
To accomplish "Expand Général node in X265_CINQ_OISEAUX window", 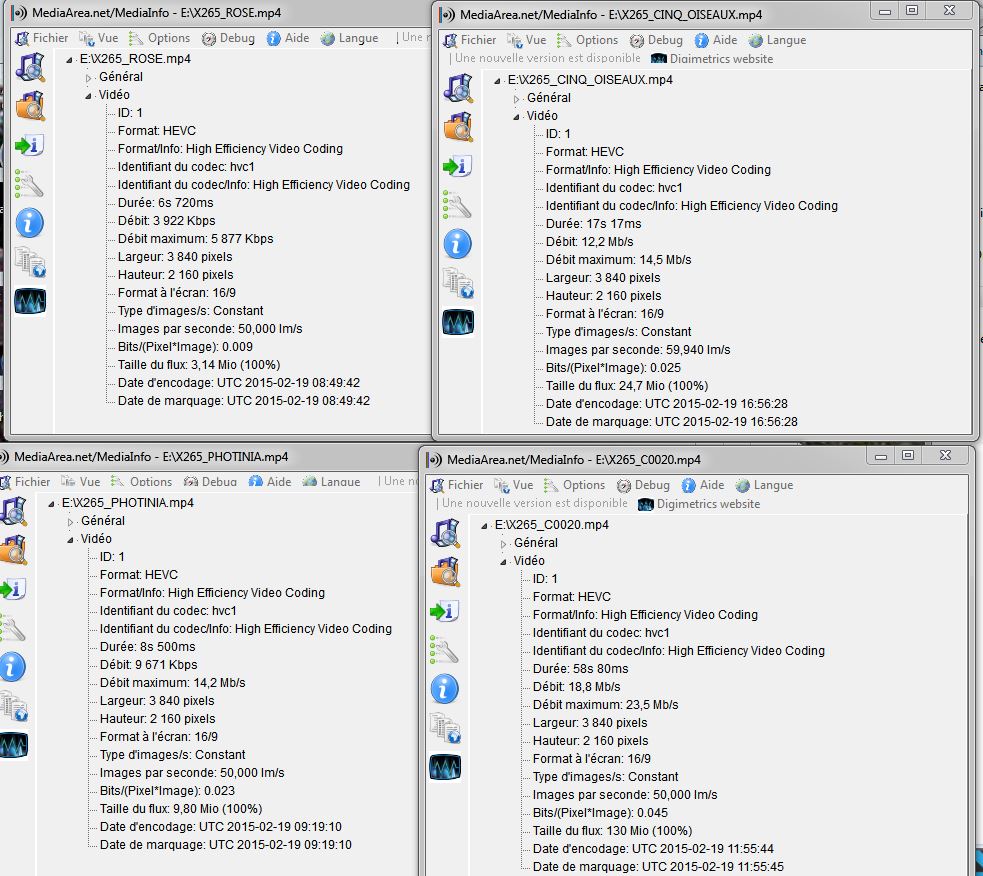I will click(x=517, y=99).
